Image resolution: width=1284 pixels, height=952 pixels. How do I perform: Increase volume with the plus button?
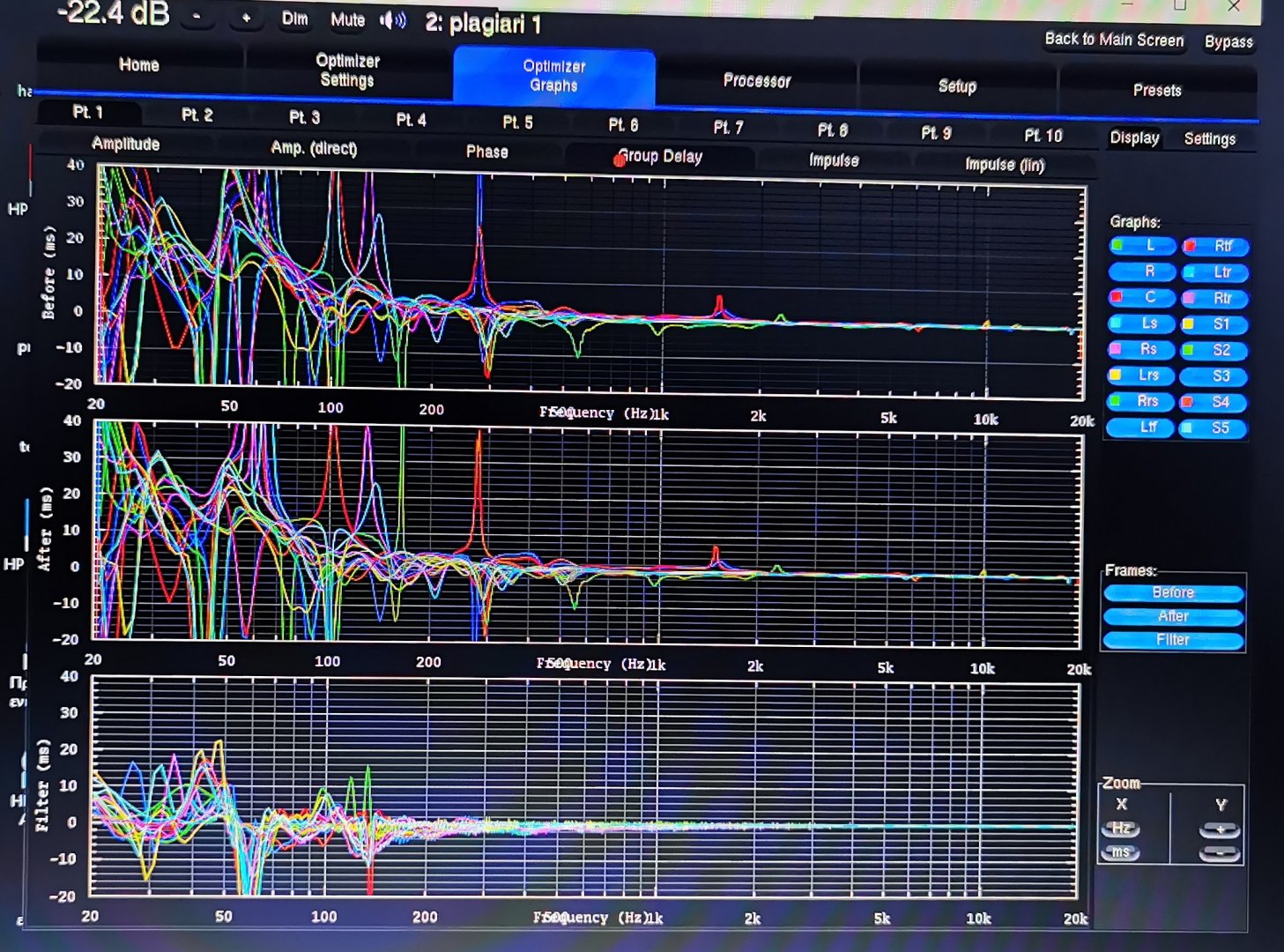(x=246, y=18)
